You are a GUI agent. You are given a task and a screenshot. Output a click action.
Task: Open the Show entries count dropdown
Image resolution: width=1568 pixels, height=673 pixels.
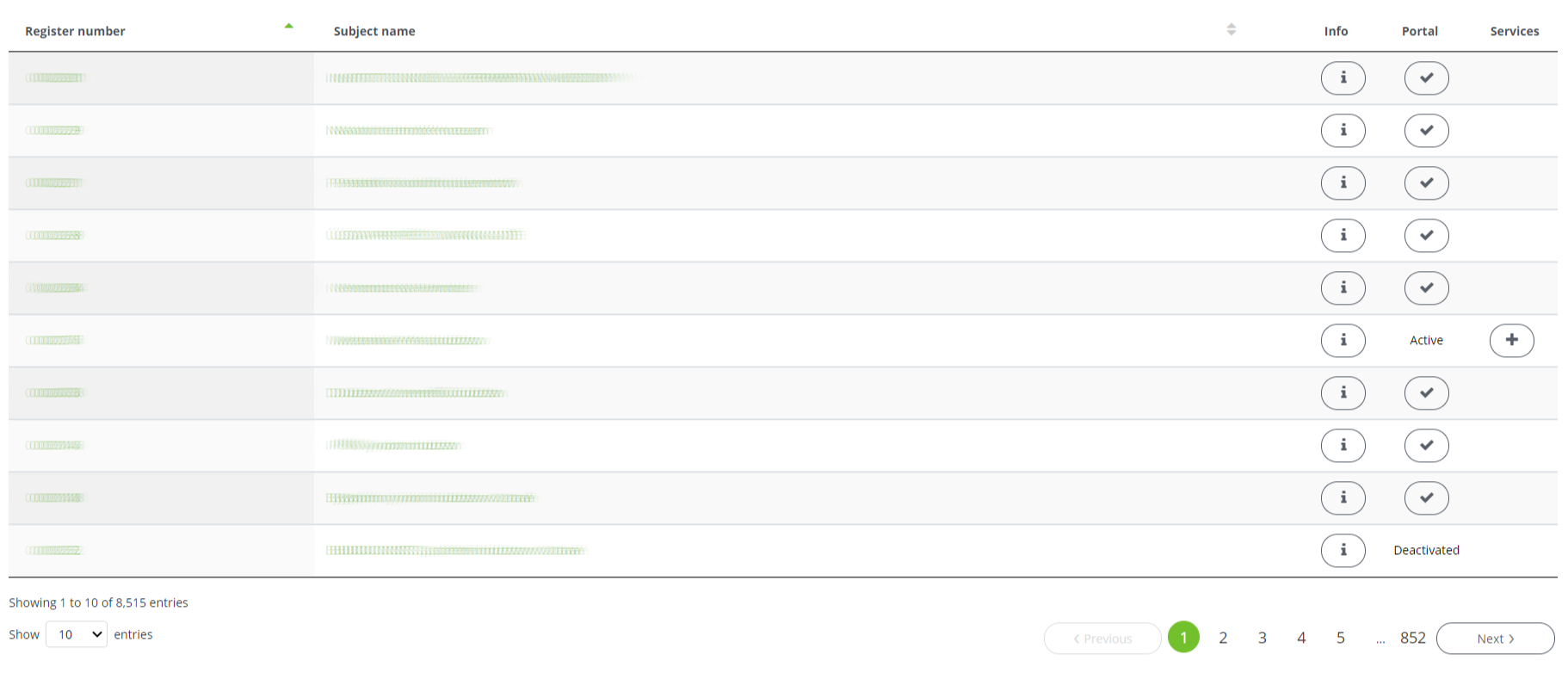[x=77, y=634]
